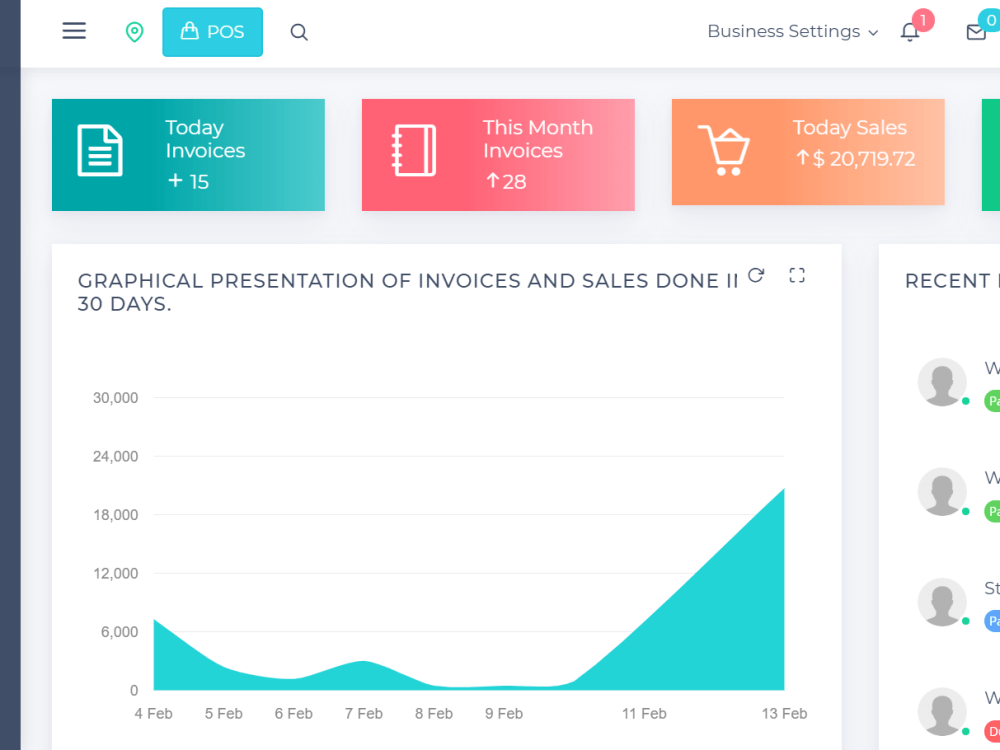Click the notification count badge showing 1
The height and width of the screenshot is (750, 1000).
point(923,20)
